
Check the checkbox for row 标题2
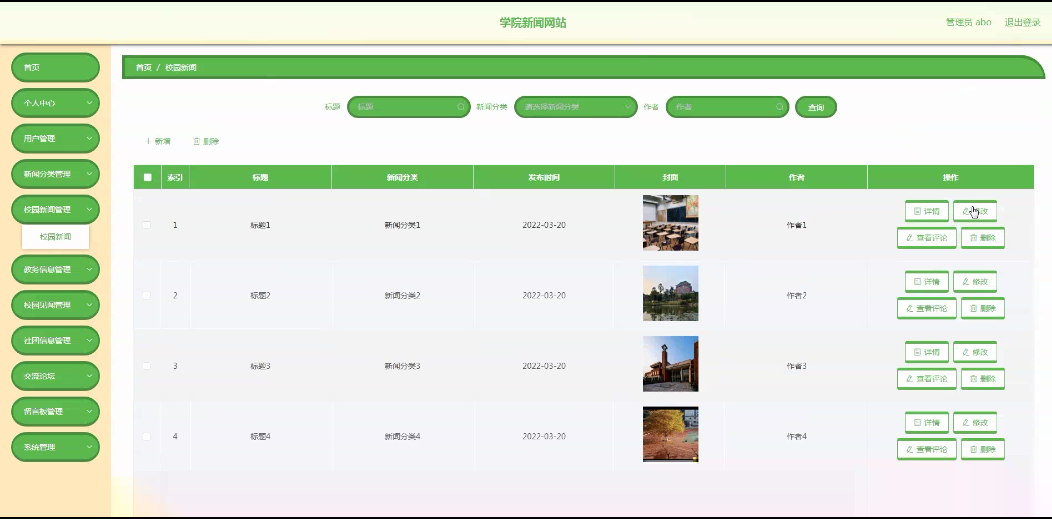[x=146, y=295]
